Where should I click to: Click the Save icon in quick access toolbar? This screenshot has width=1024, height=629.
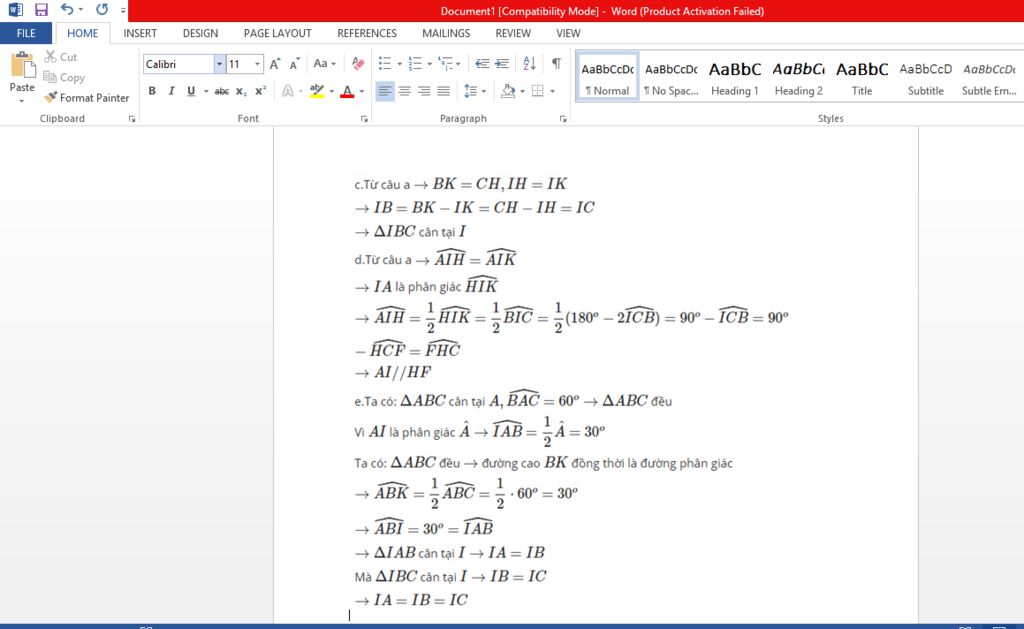pos(41,10)
